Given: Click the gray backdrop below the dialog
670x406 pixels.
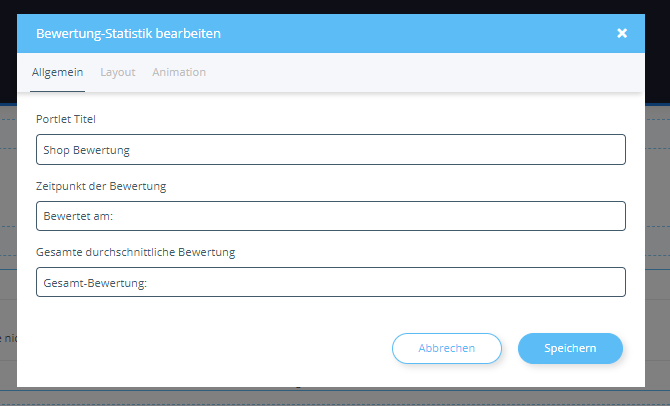Looking at the screenshot, I should 335,397.
